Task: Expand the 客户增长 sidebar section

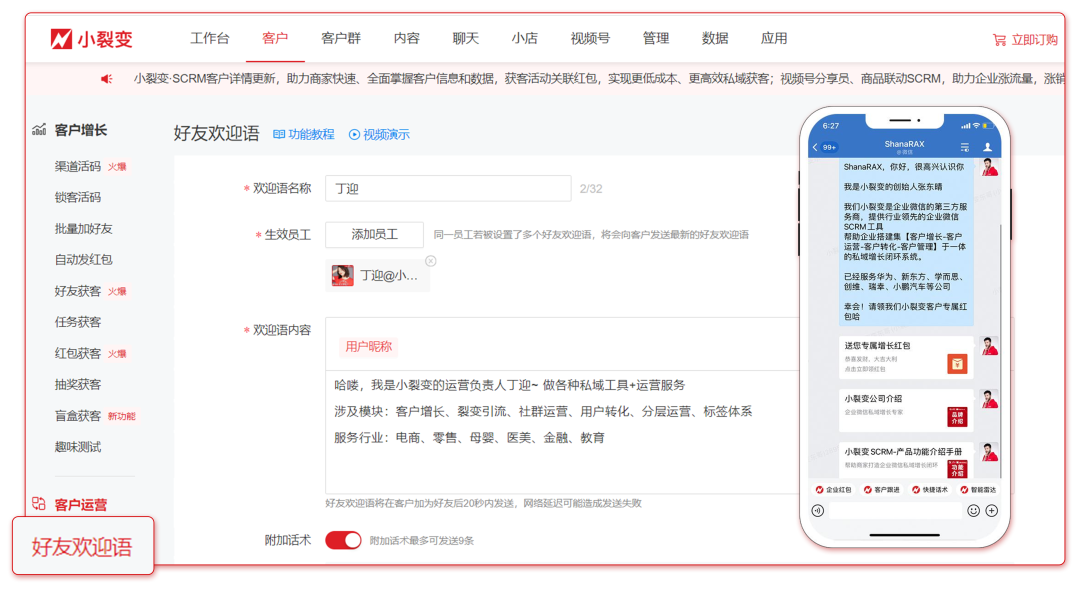Action: tap(80, 130)
